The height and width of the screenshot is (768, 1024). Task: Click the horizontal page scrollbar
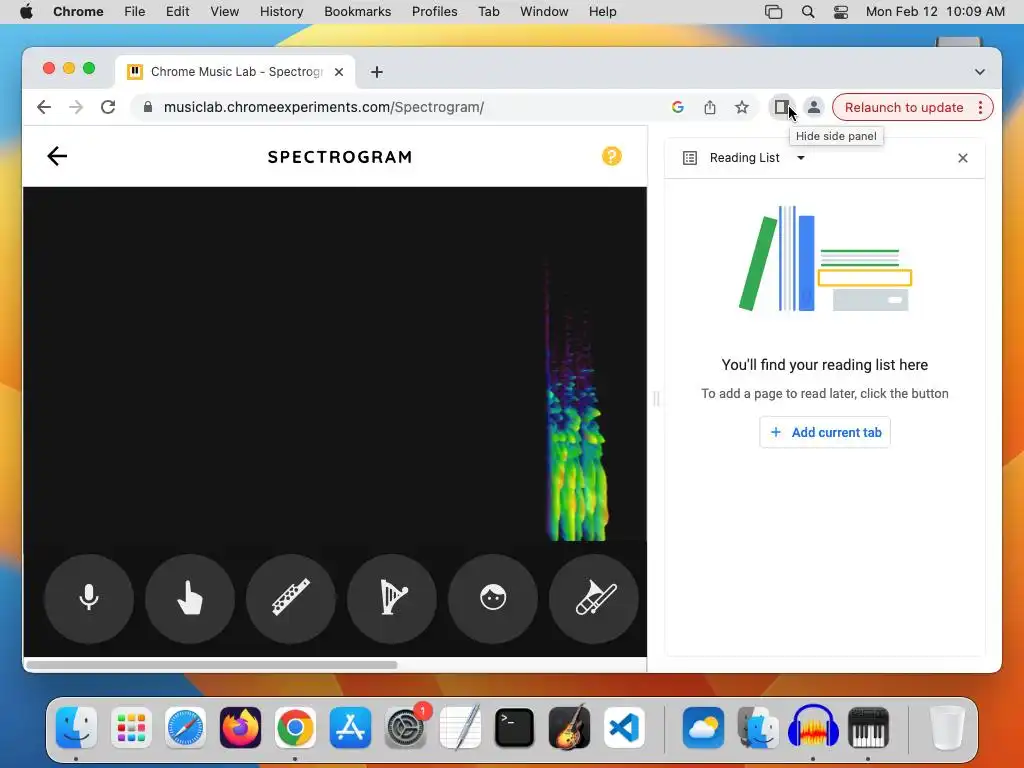point(212,665)
